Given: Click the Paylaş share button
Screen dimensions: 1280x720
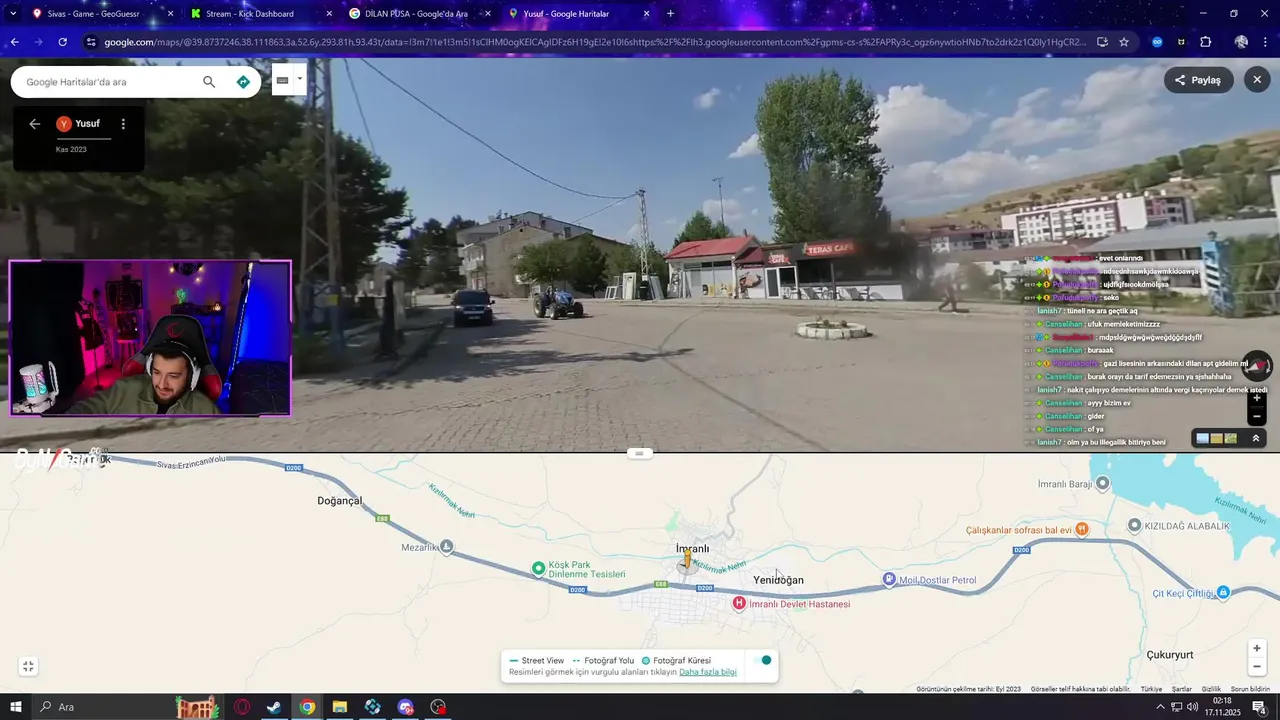Looking at the screenshot, I should tap(1198, 80).
